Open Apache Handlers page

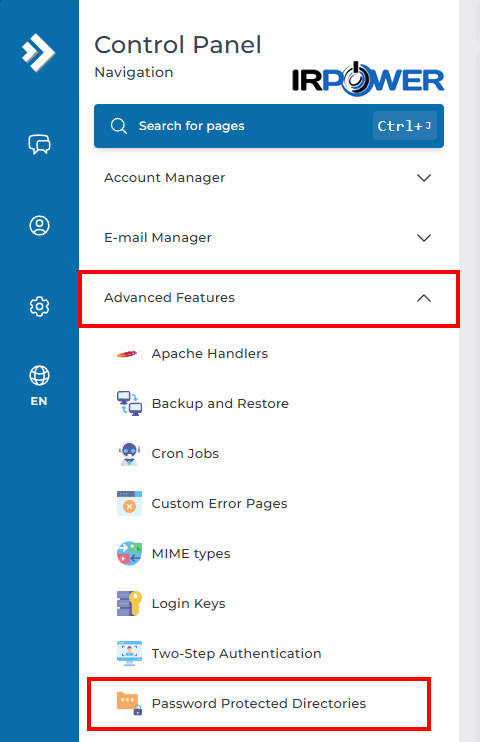pyautogui.click(x=210, y=353)
